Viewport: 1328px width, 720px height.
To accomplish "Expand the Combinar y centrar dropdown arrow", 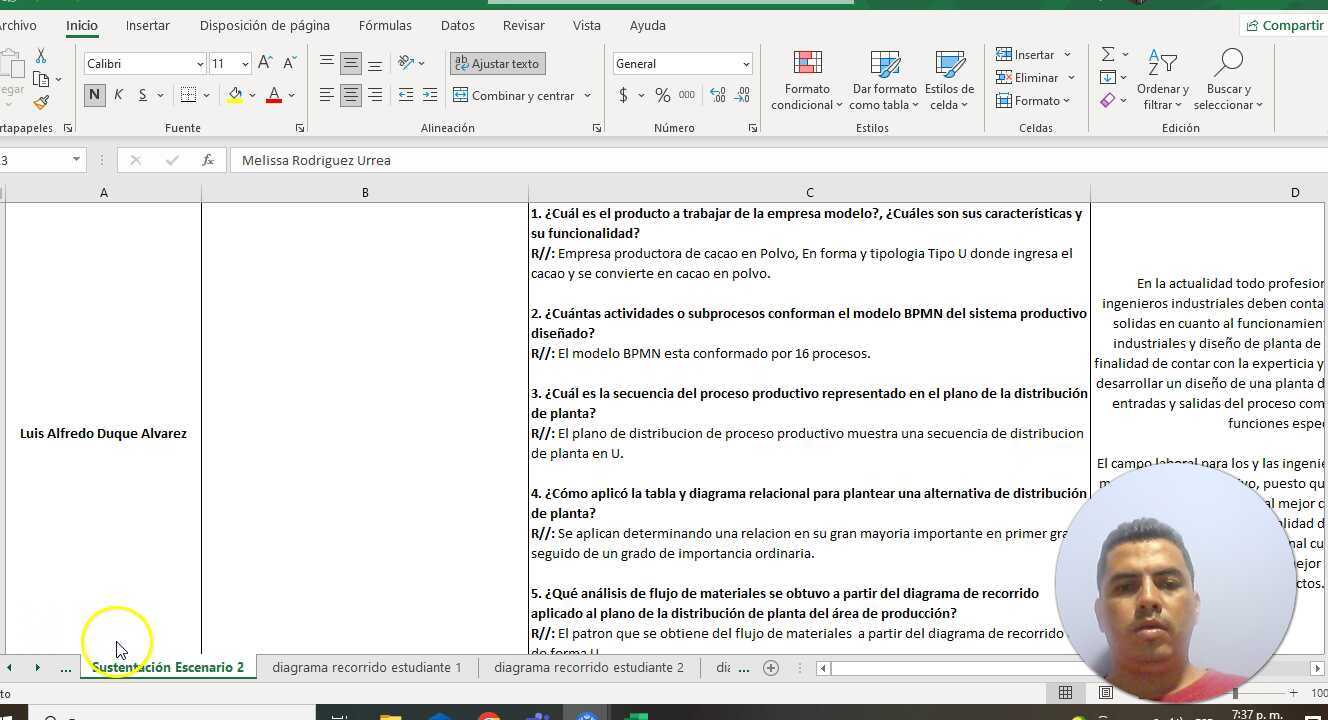I will coord(587,96).
